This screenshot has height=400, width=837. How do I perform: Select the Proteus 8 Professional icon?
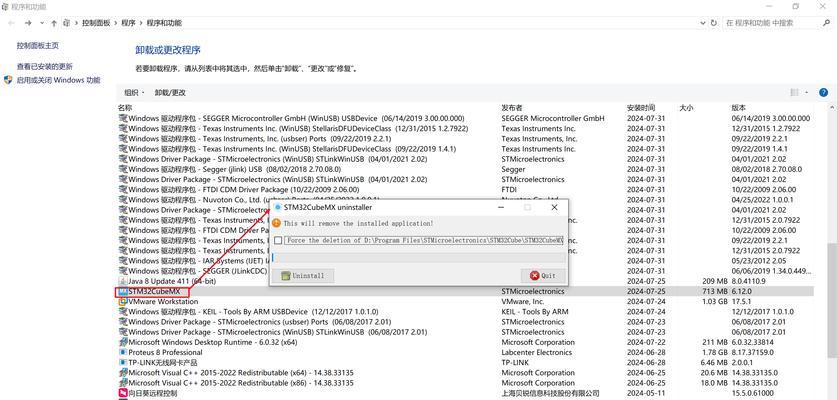tap(123, 352)
